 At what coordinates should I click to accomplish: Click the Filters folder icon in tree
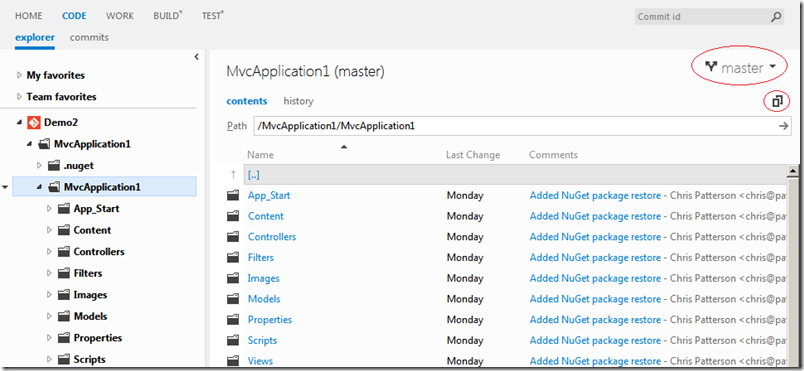[x=64, y=273]
